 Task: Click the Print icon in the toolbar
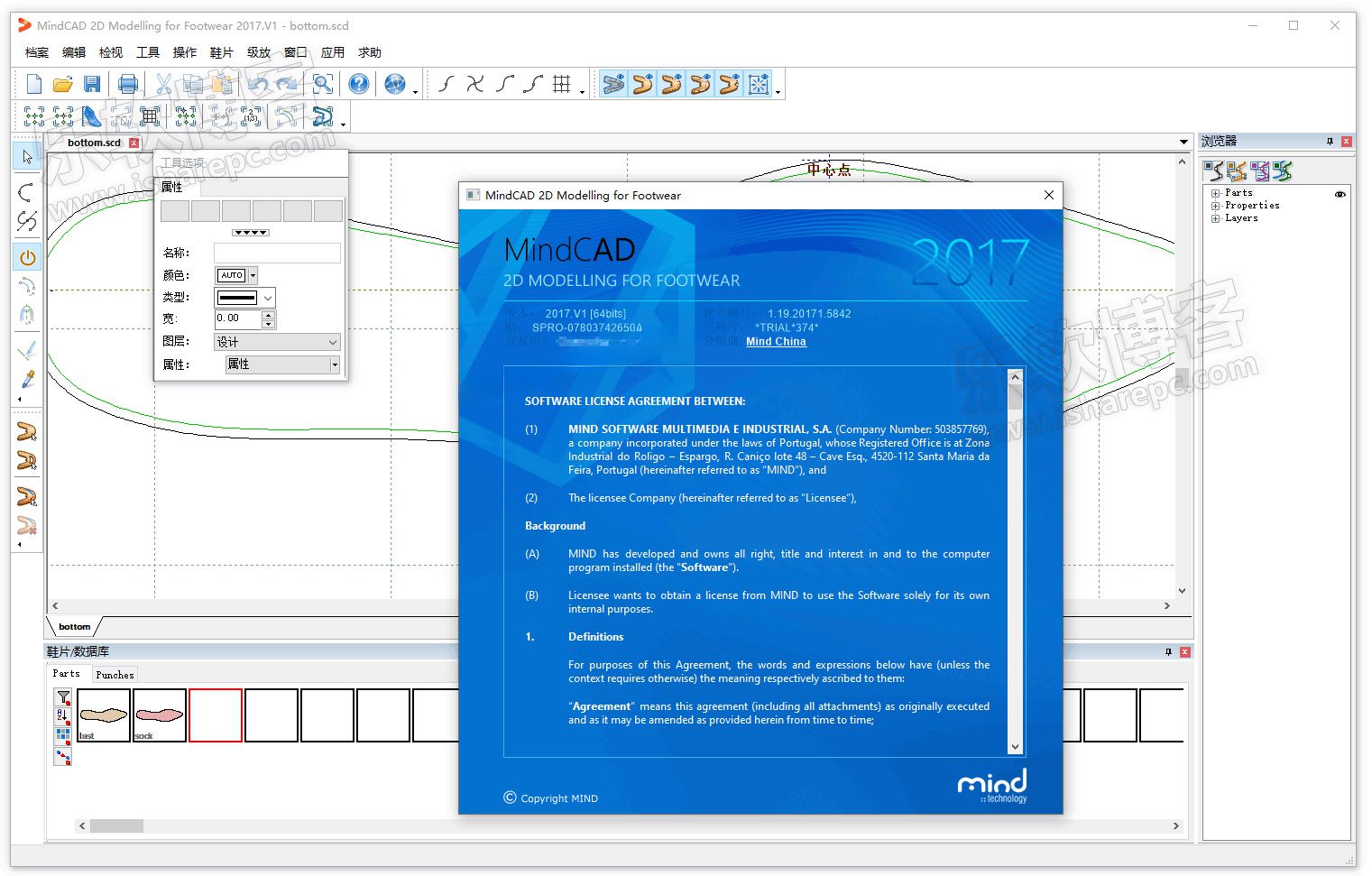click(x=128, y=85)
